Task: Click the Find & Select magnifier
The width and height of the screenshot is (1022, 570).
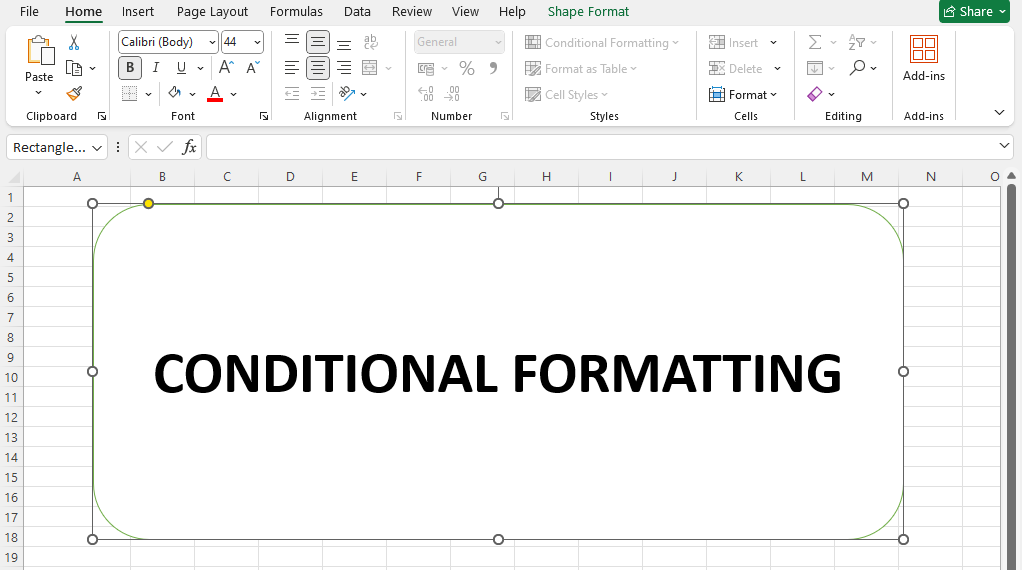Action: 857,68
